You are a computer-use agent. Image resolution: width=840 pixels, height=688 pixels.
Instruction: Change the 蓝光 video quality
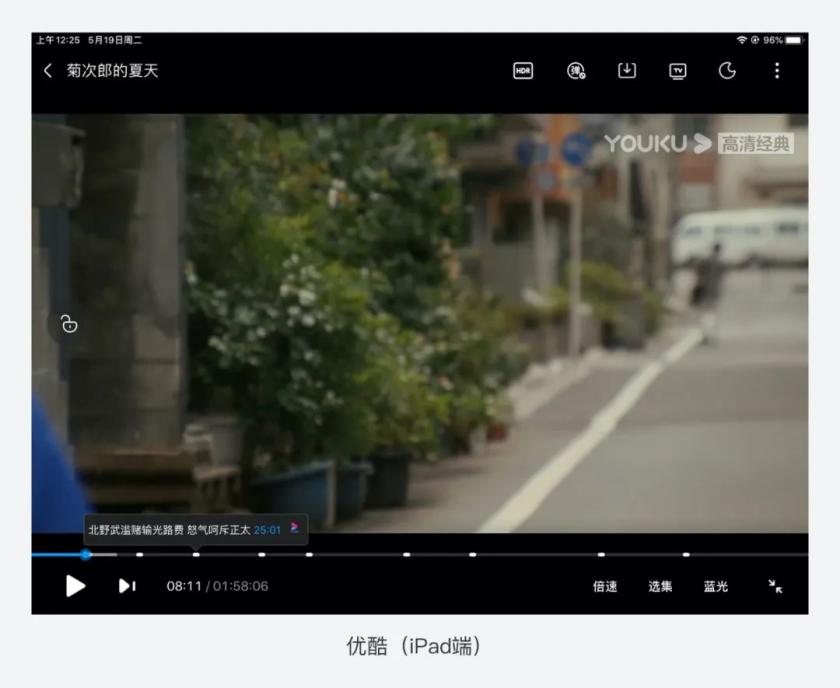pyautogui.click(x=716, y=586)
